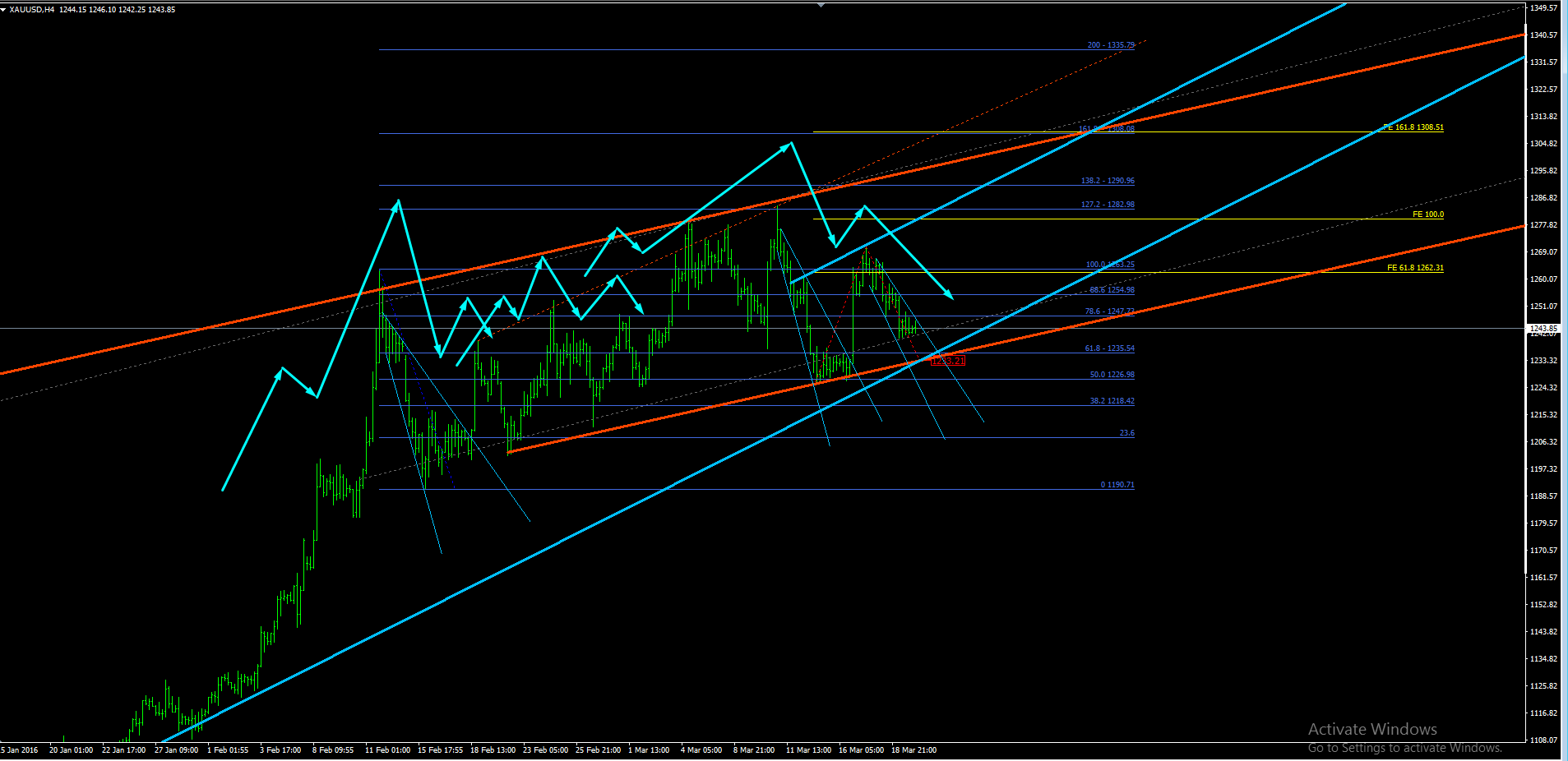Screen dimensions: 1568x761
Task: Click 1349.57 on the price scale
Action: (x=1543, y=8)
